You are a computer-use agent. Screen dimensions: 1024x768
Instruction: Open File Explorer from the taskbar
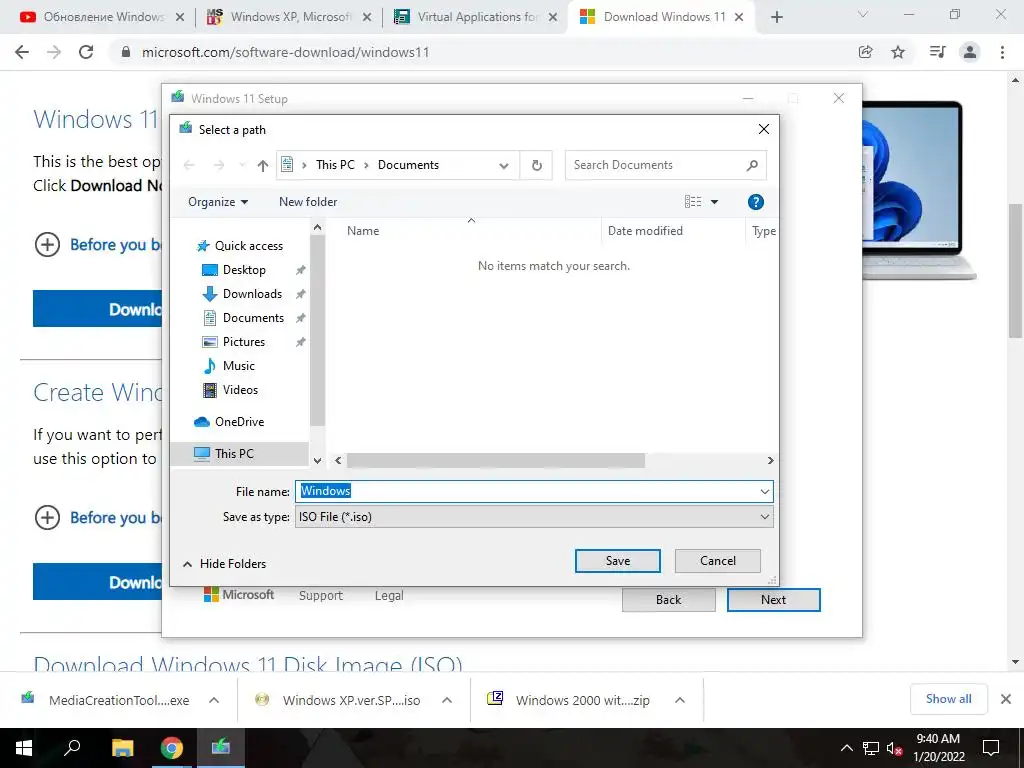click(x=122, y=748)
